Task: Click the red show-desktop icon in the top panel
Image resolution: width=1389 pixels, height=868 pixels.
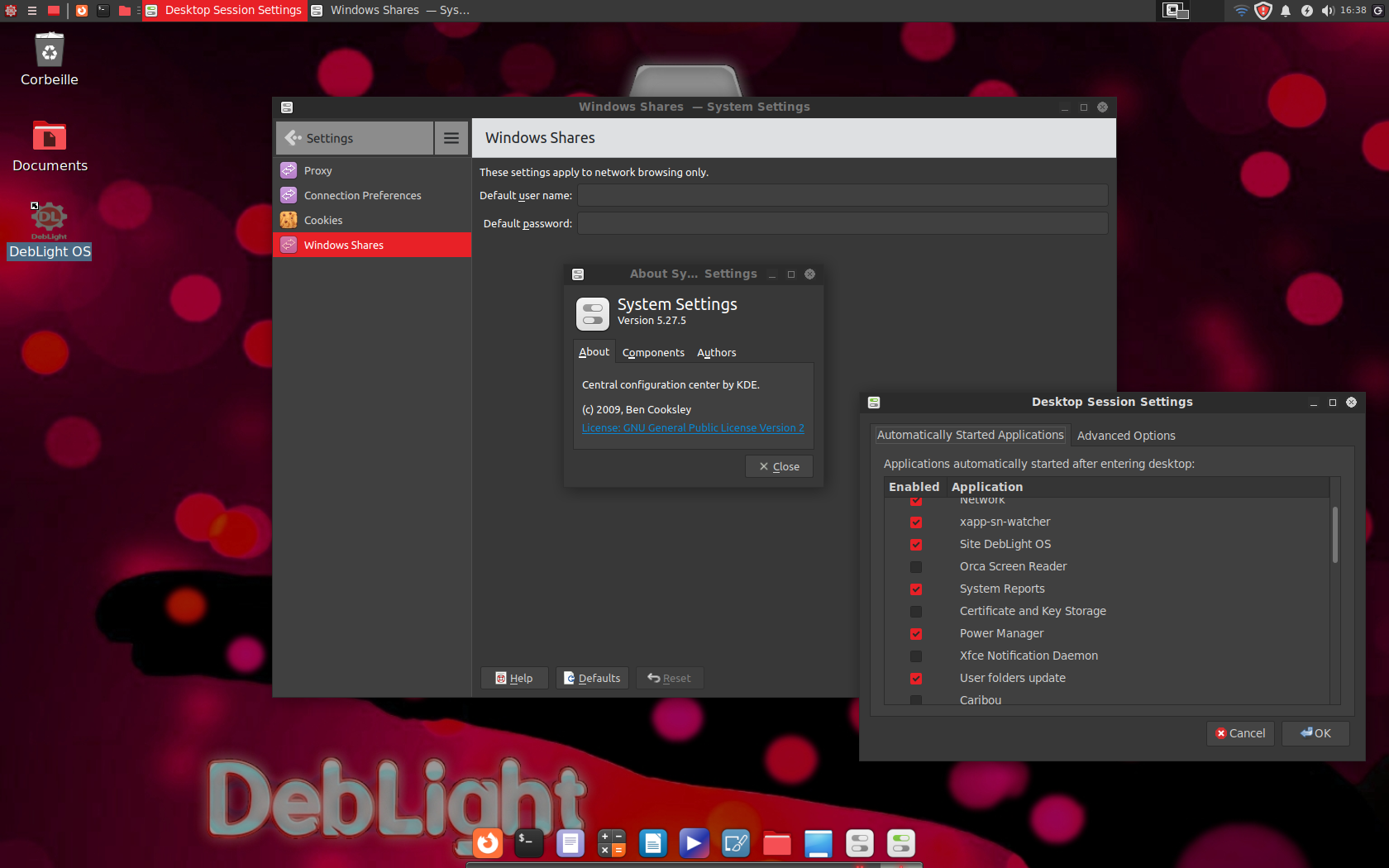Action: (x=54, y=11)
